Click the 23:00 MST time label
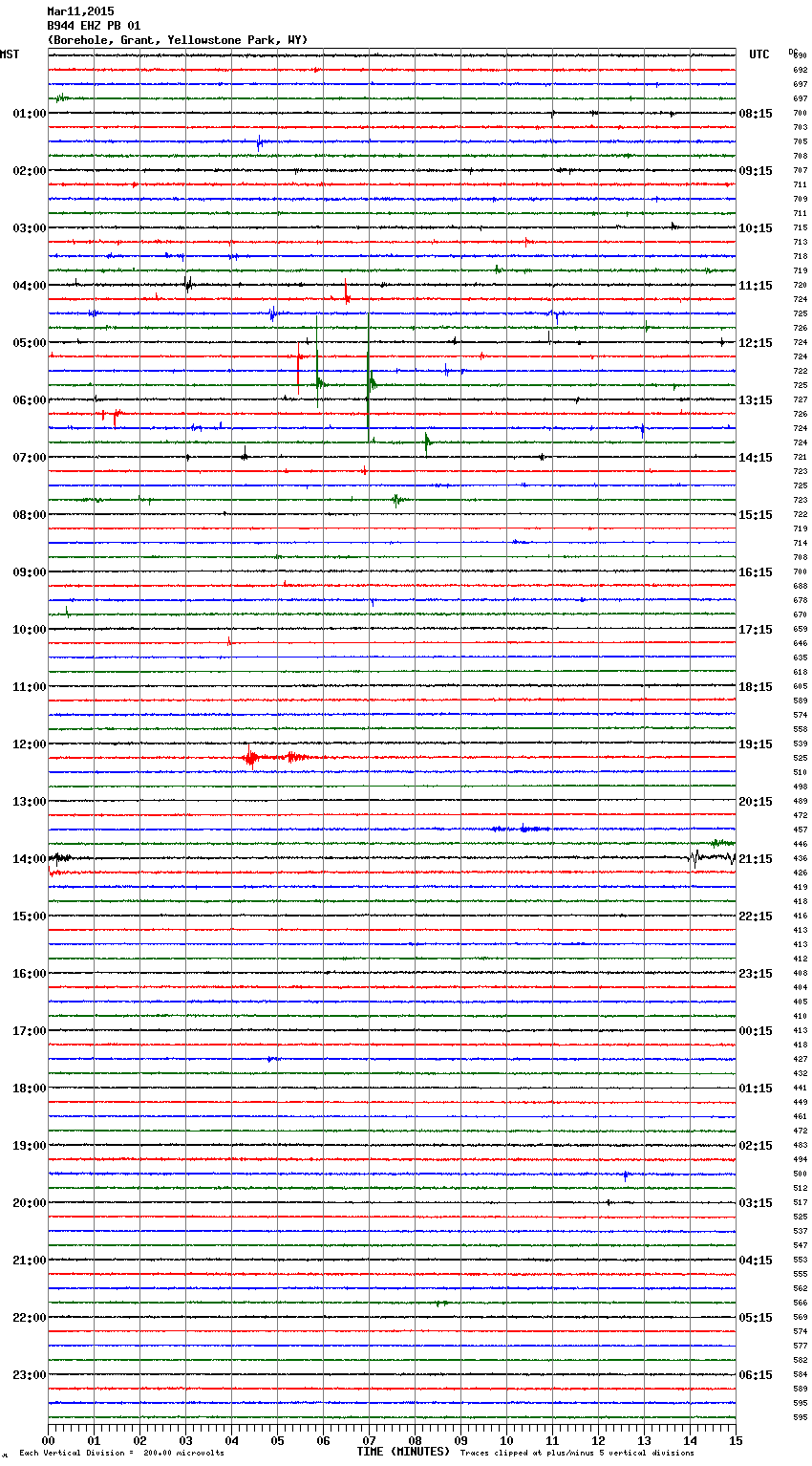 [x=29, y=1375]
